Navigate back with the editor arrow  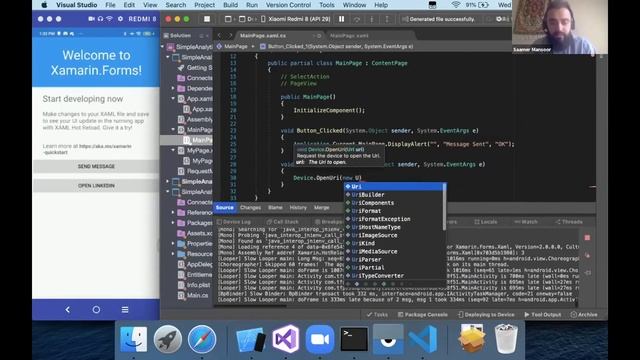pos(220,36)
